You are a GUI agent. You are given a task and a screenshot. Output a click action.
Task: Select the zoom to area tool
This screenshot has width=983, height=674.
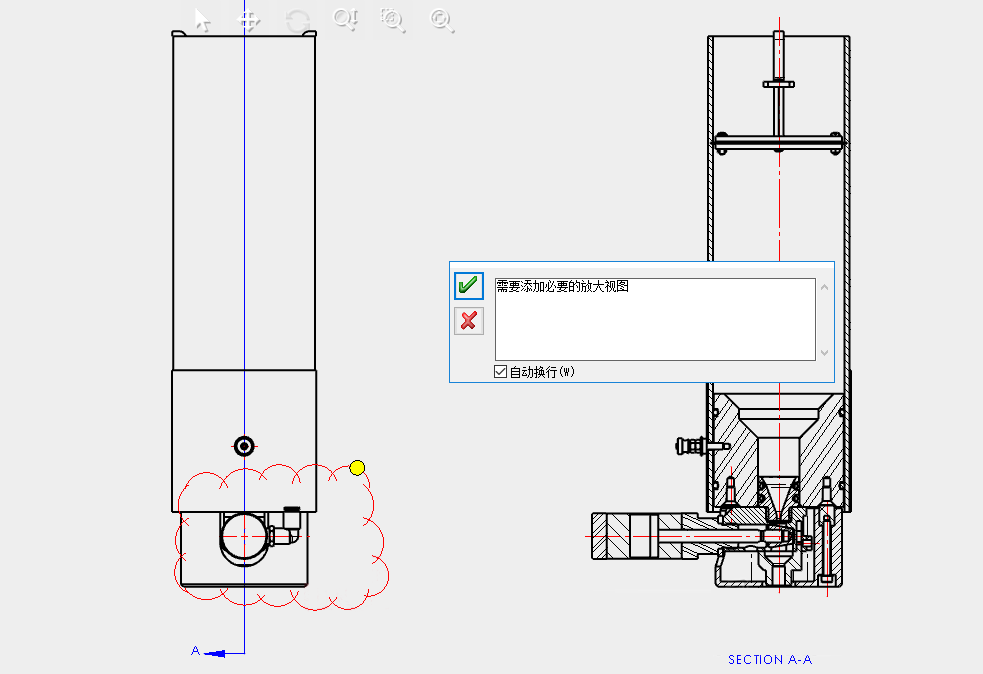[393, 19]
